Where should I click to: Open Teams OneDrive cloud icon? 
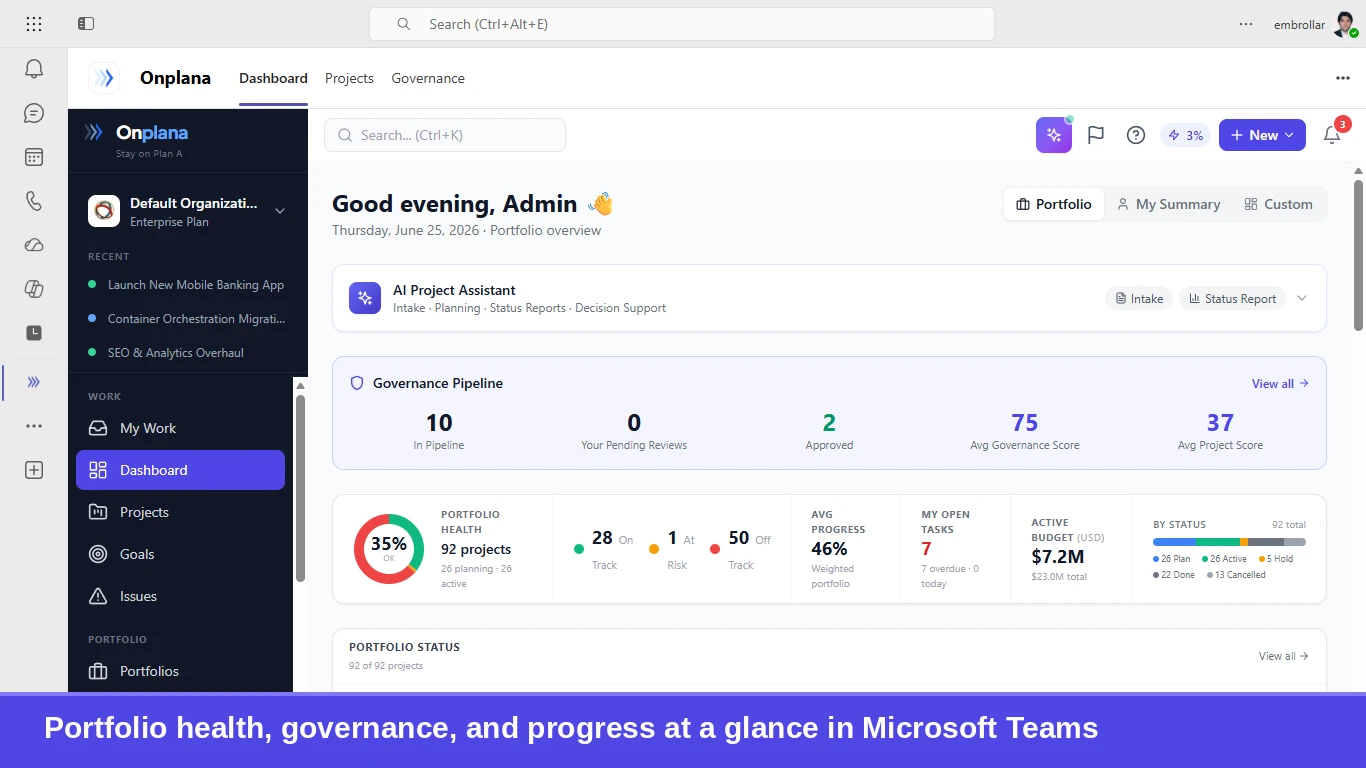coord(34,245)
